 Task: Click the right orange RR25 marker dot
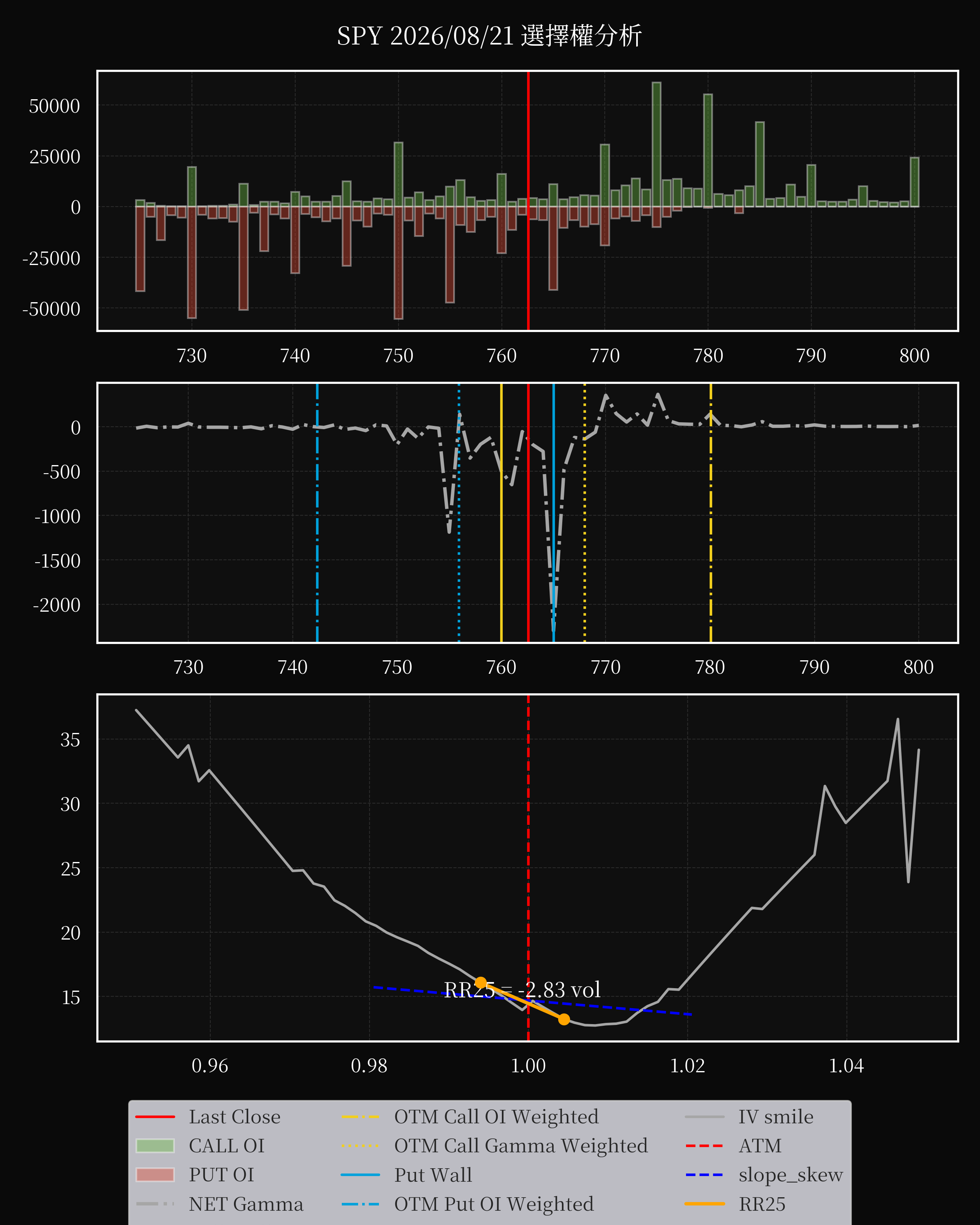[563, 1019]
